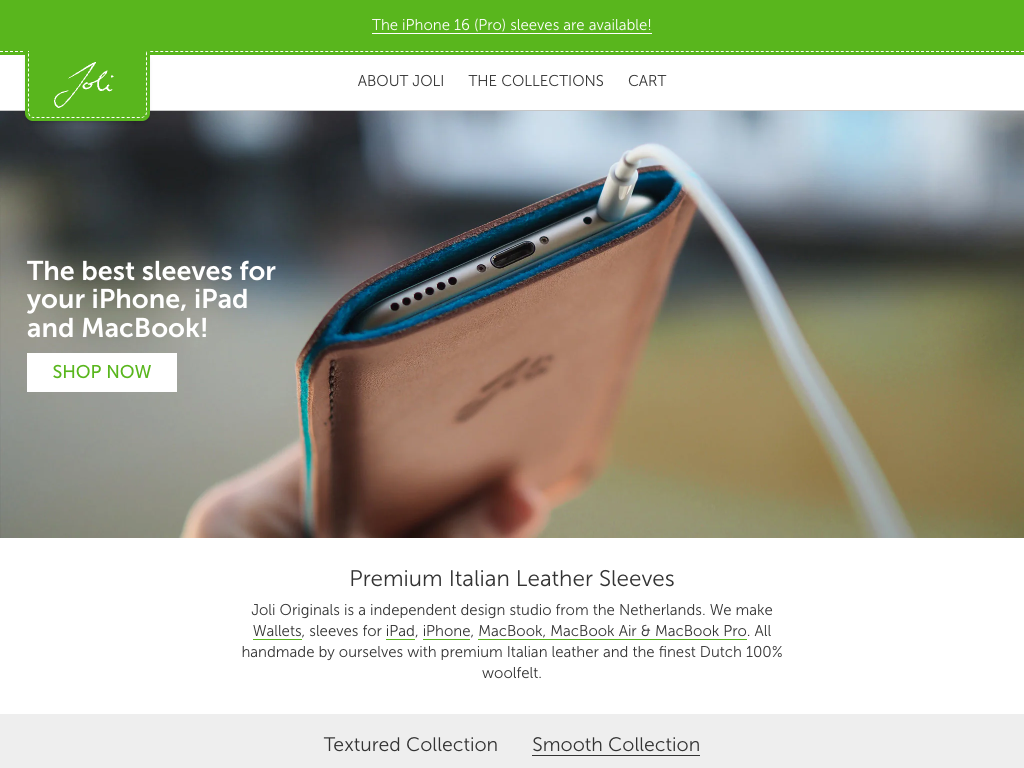Click the Joli Originals description paragraph
This screenshot has height=768, width=1024.
(x=512, y=641)
